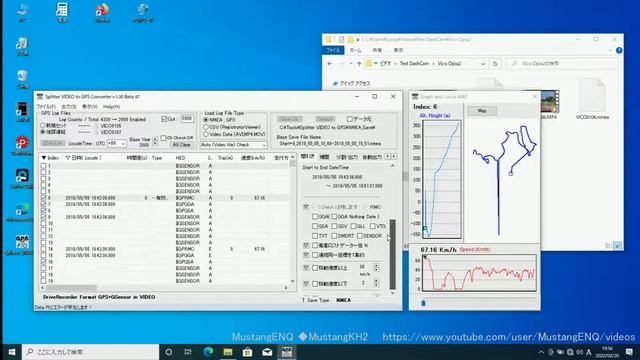Refresh the Explorer folder view
This screenshot has height=360, width=640.
pos(495,64)
